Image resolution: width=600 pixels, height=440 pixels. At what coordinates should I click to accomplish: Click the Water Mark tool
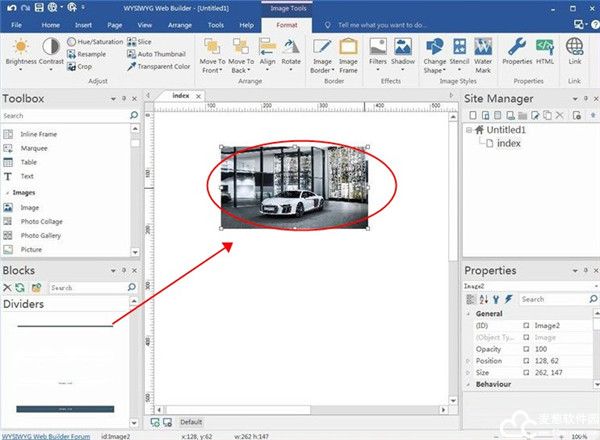click(483, 56)
